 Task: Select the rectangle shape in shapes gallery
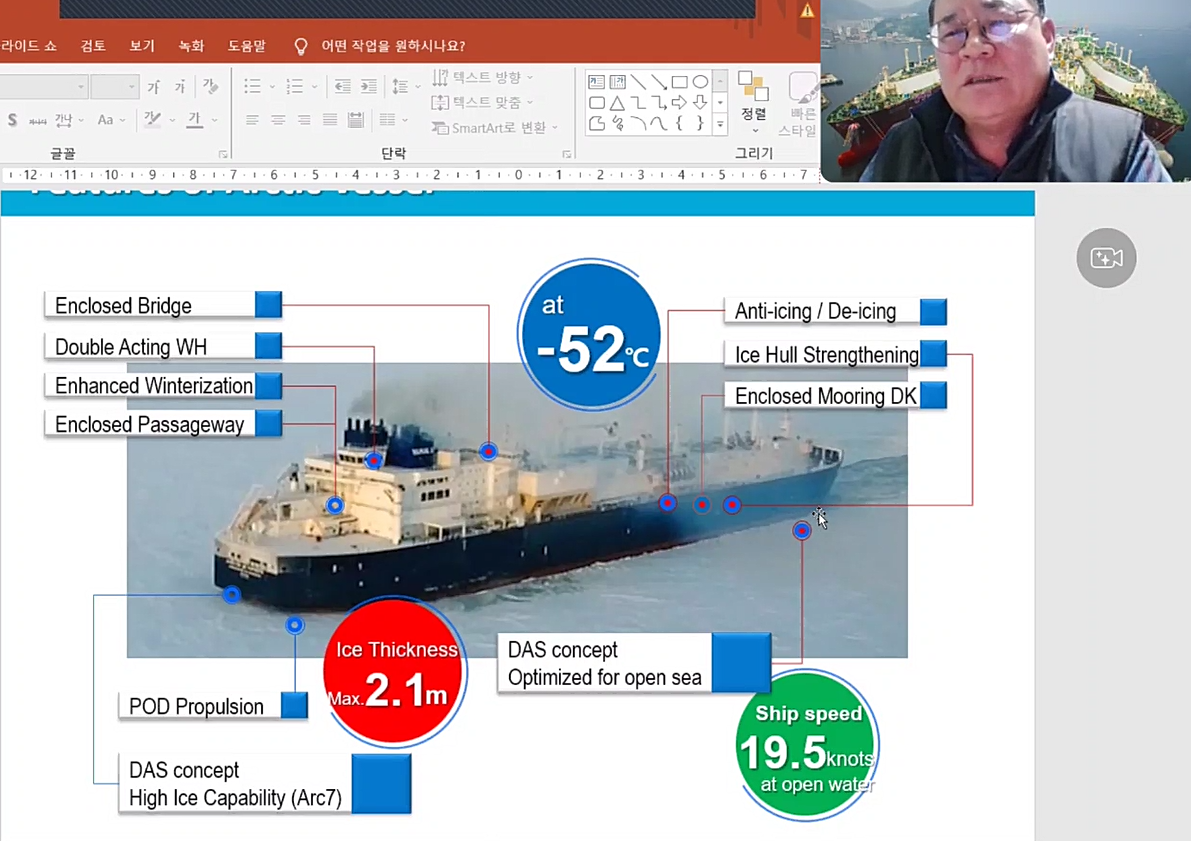pyautogui.click(x=679, y=82)
